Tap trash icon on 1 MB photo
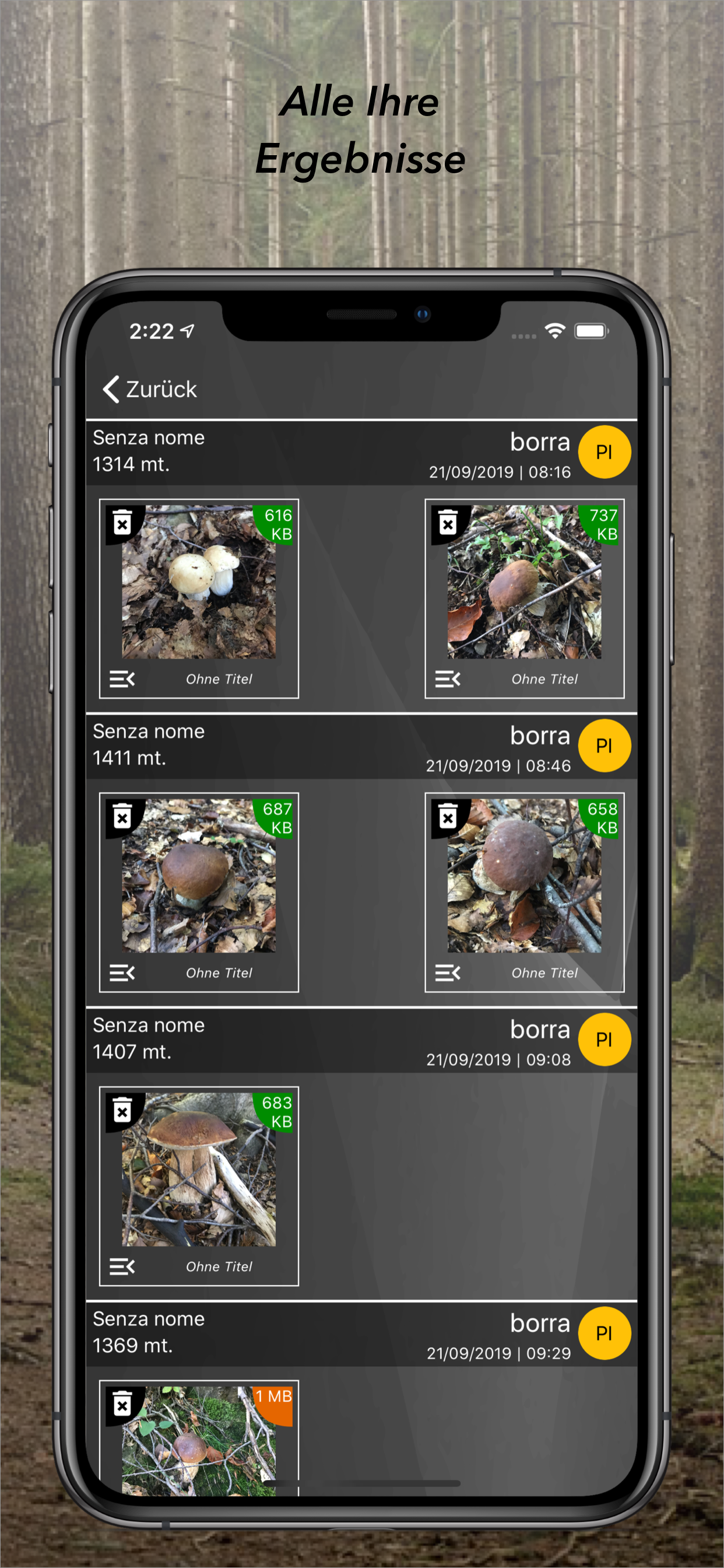Screen dimensions: 724x1568 [x=122, y=1403]
